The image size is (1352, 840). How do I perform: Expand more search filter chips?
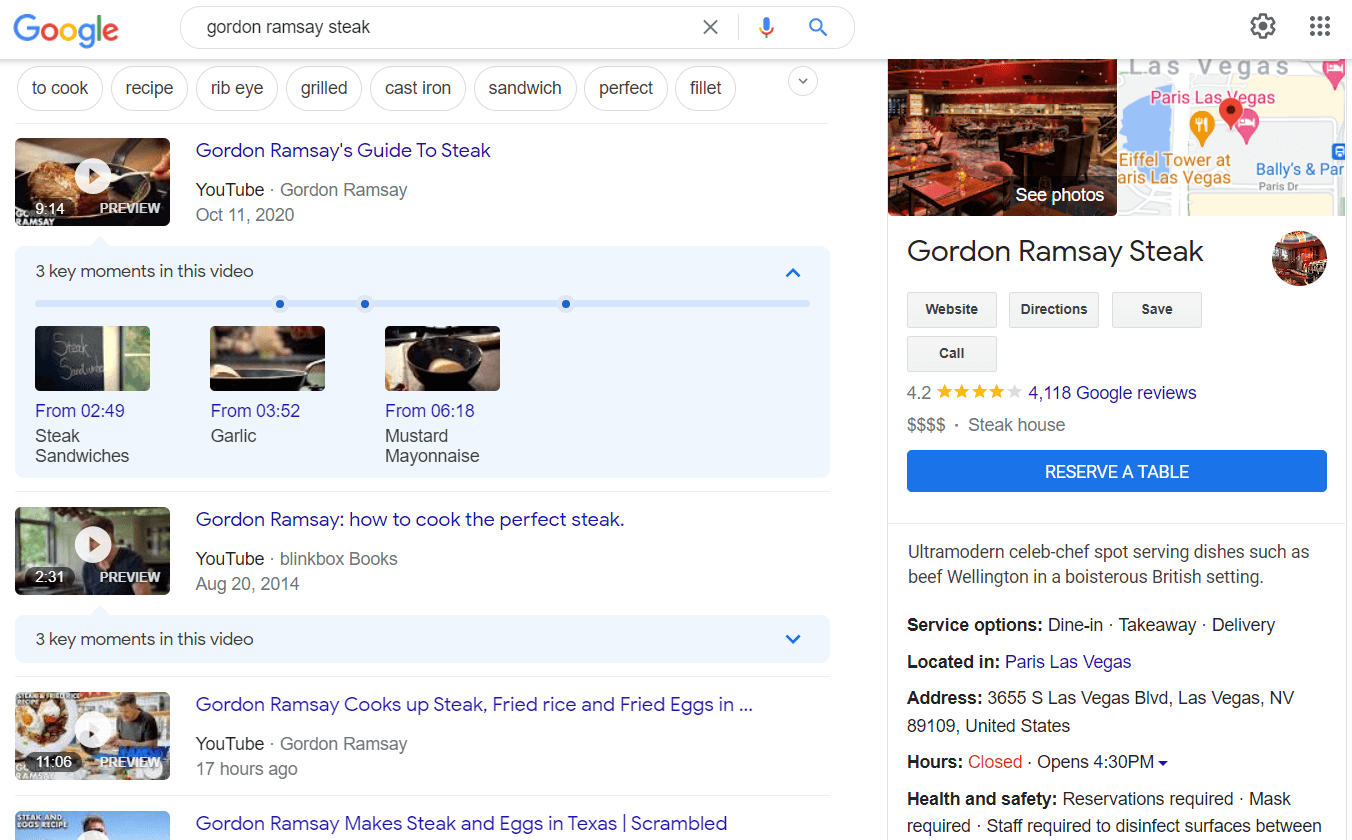point(803,81)
